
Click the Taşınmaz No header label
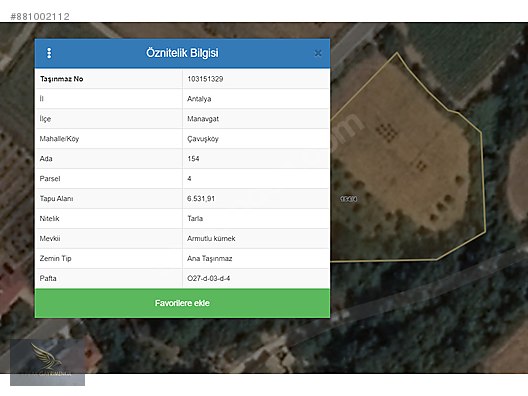coord(62,79)
